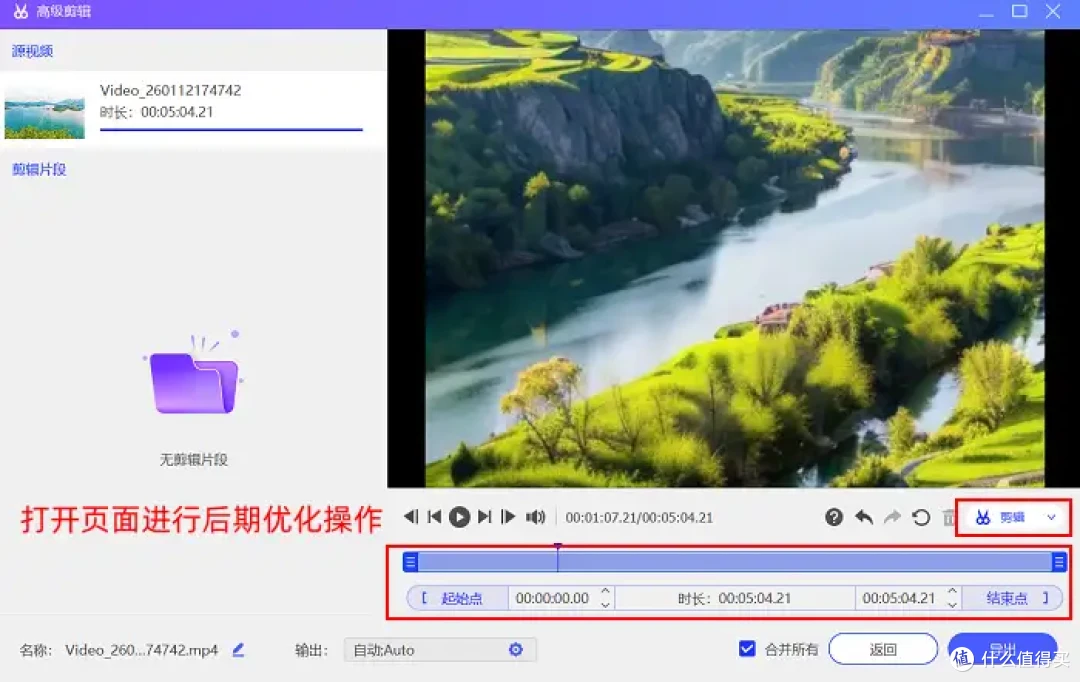Increase the start time with up arrow
This screenshot has height=682, width=1080.
tap(605, 591)
